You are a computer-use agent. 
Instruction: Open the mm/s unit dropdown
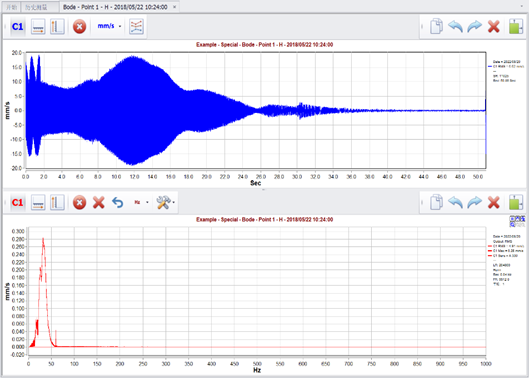[109, 26]
